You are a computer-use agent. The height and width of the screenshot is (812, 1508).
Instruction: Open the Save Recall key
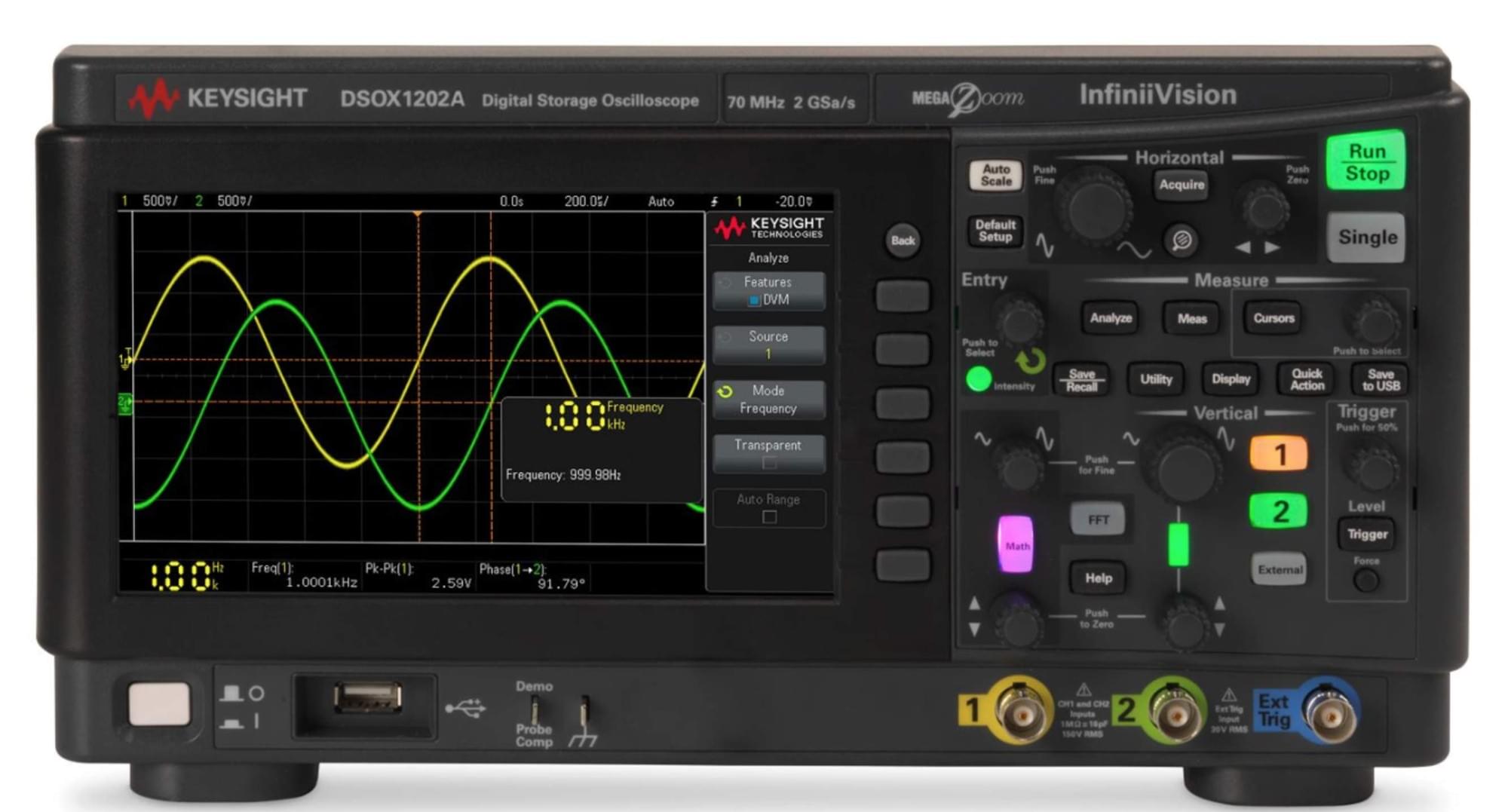[x=1081, y=380]
